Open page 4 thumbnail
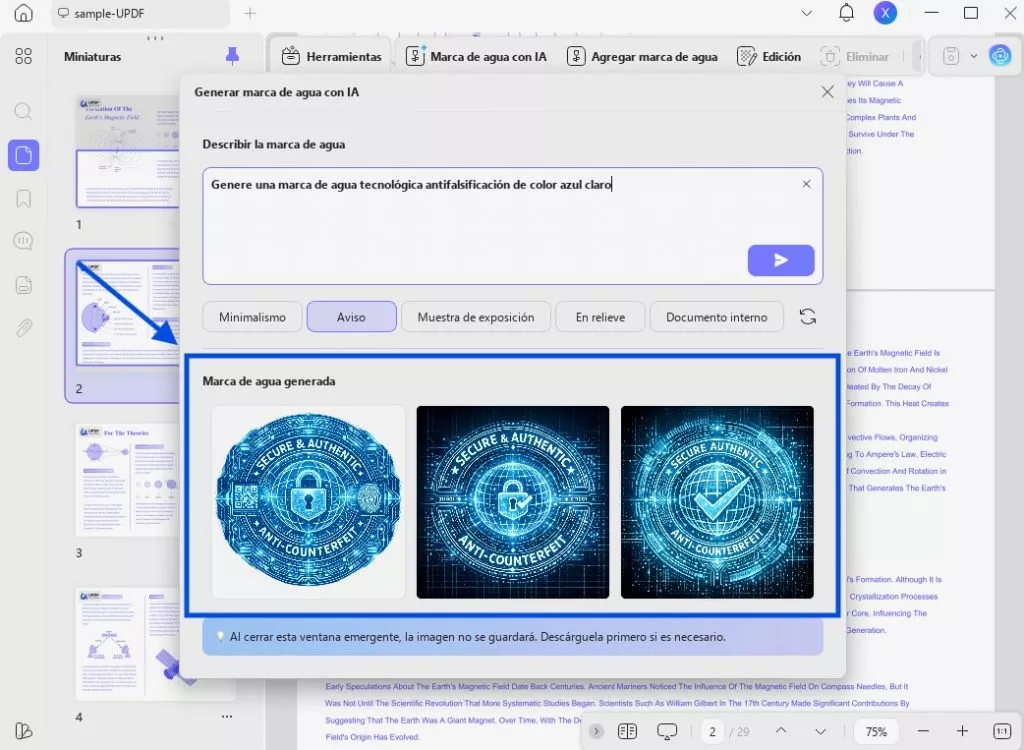 (x=128, y=644)
